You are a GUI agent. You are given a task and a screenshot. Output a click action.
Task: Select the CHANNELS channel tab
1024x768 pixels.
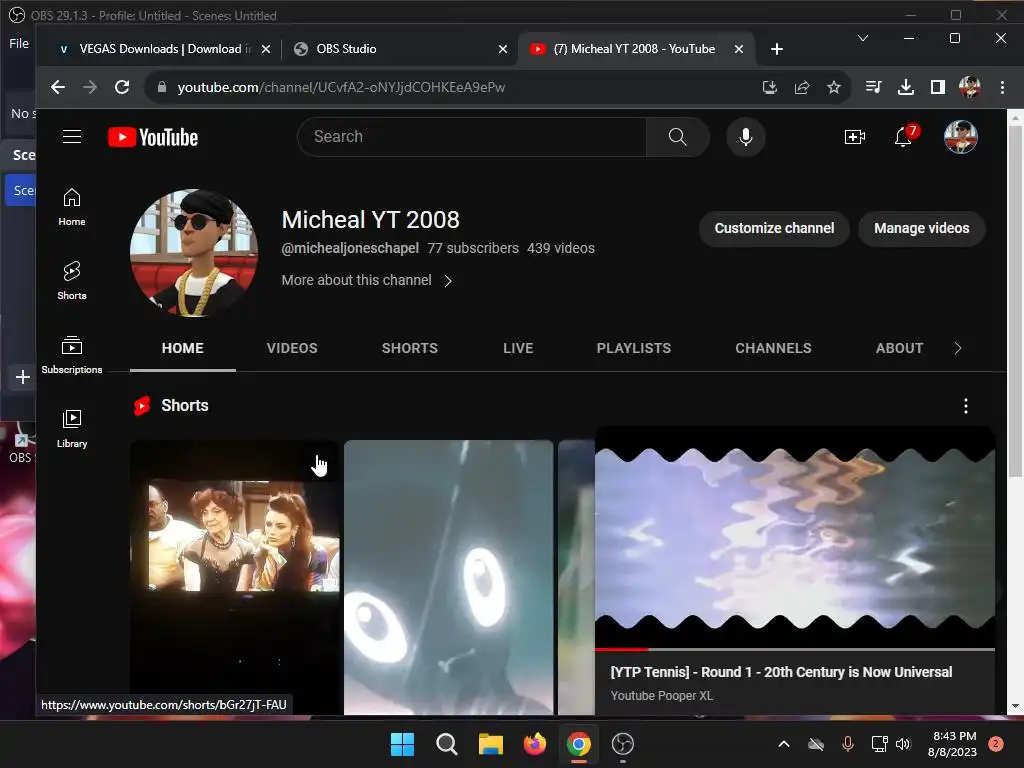(773, 348)
